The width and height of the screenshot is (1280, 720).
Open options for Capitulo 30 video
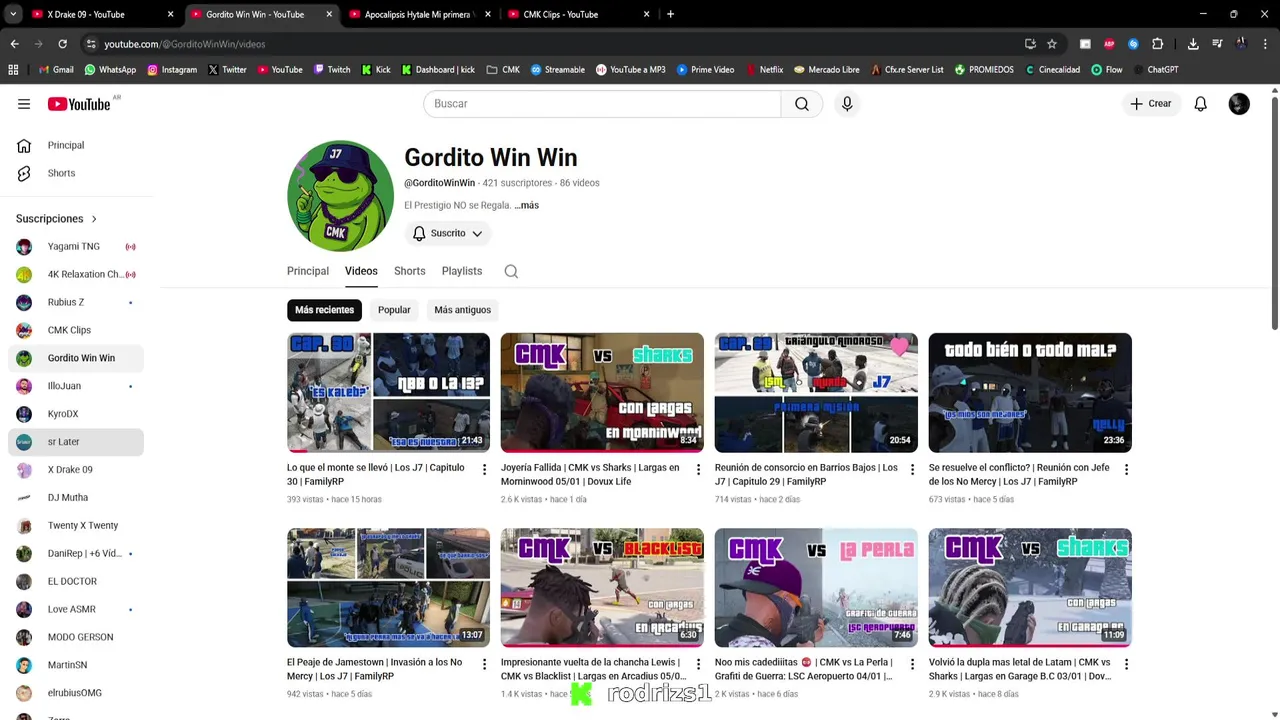(x=485, y=470)
